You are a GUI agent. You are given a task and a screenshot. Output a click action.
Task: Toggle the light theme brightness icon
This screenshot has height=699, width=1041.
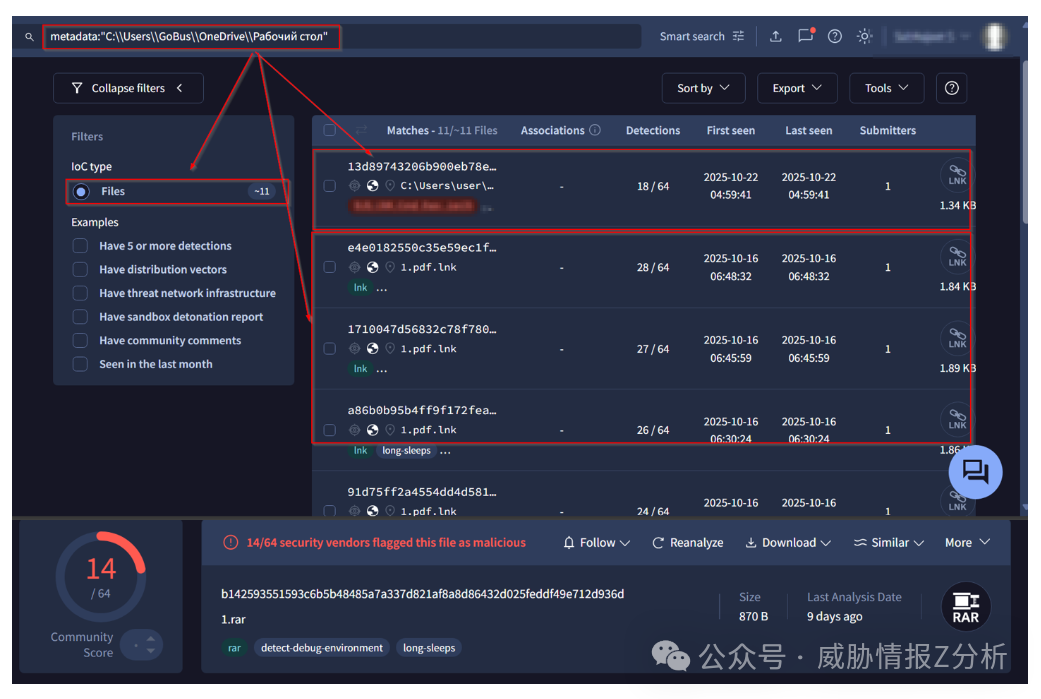point(864,36)
